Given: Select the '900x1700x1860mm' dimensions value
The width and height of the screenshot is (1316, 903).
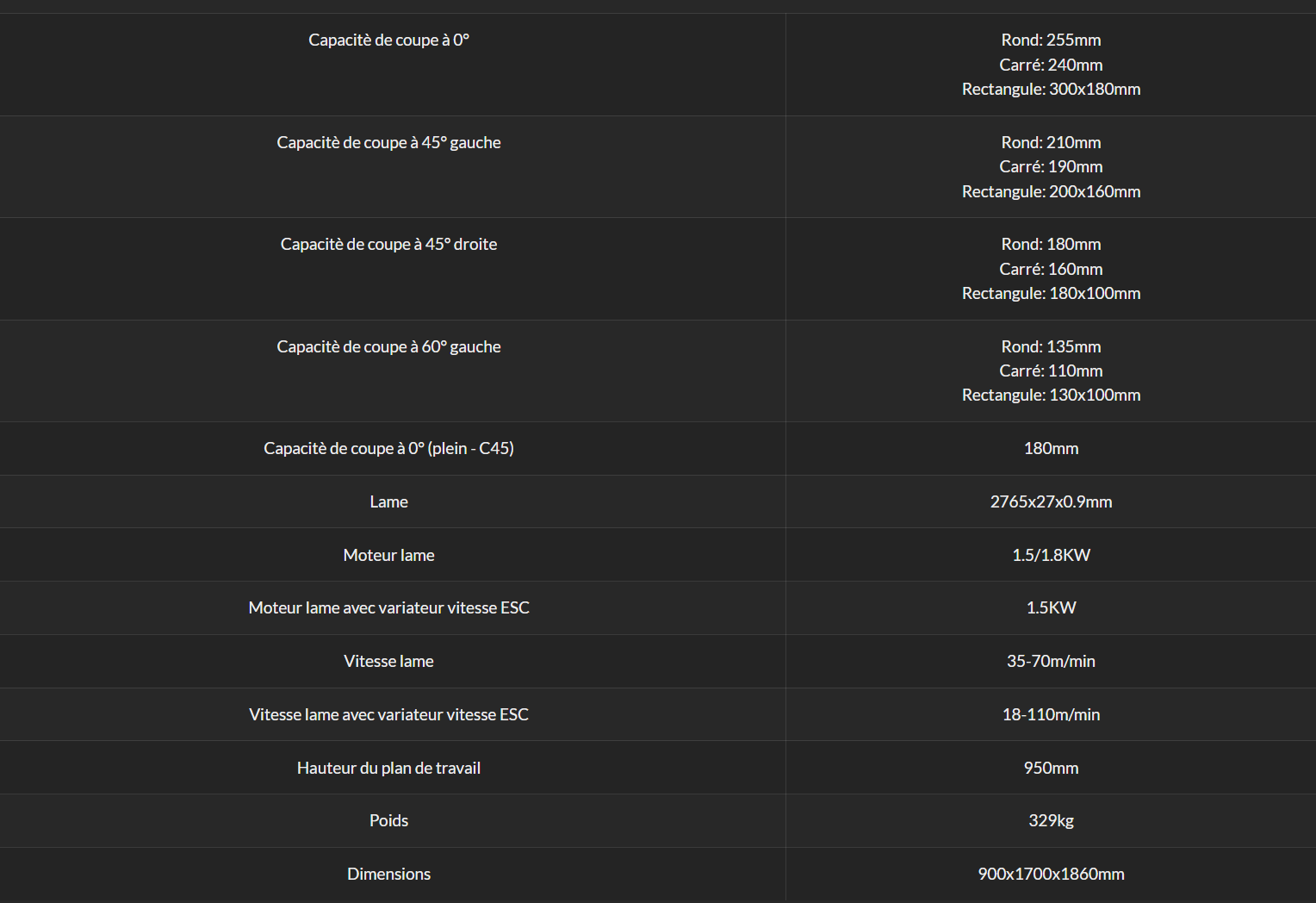Looking at the screenshot, I should click(1051, 874).
